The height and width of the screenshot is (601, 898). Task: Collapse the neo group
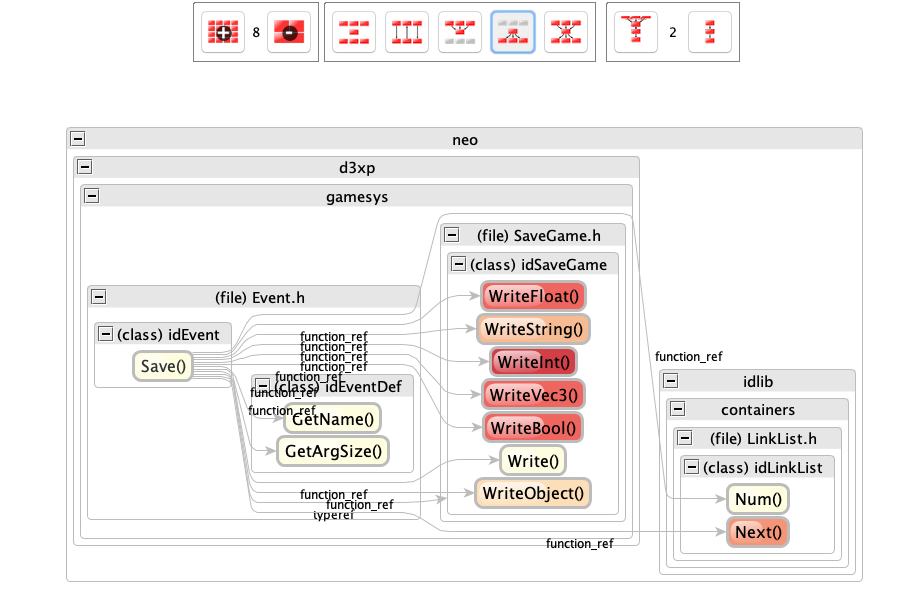pos(78,140)
